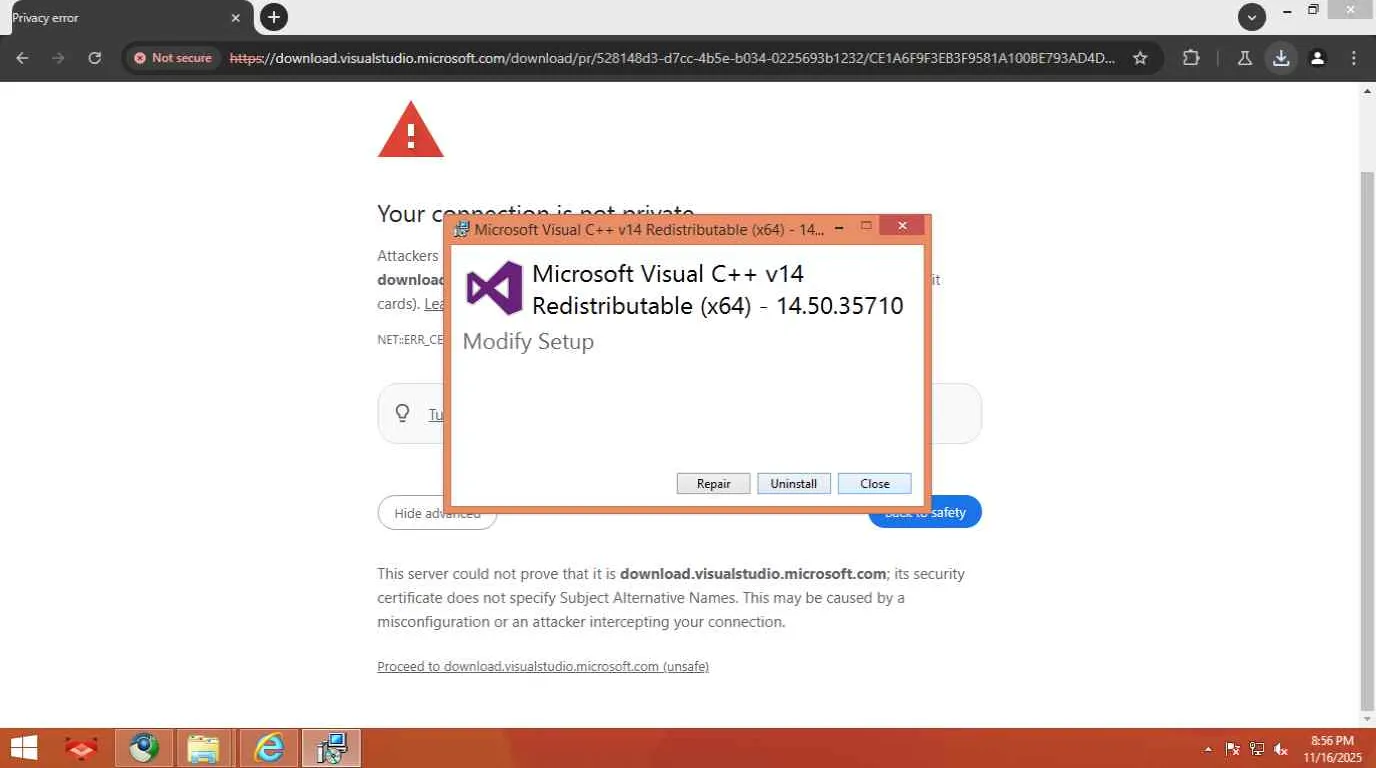1376x768 pixels.
Task: Proceed to download.visualstudio.microsoft.com (unsafe) link
Action: 543,666
